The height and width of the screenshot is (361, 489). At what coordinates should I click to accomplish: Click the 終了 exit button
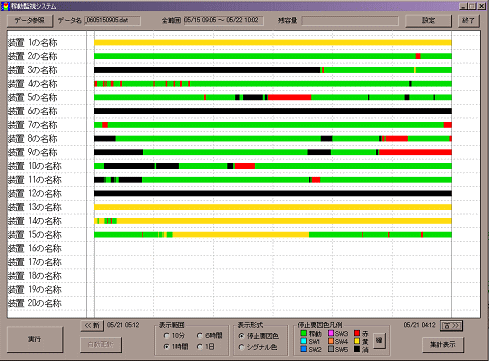click(468, 21)
